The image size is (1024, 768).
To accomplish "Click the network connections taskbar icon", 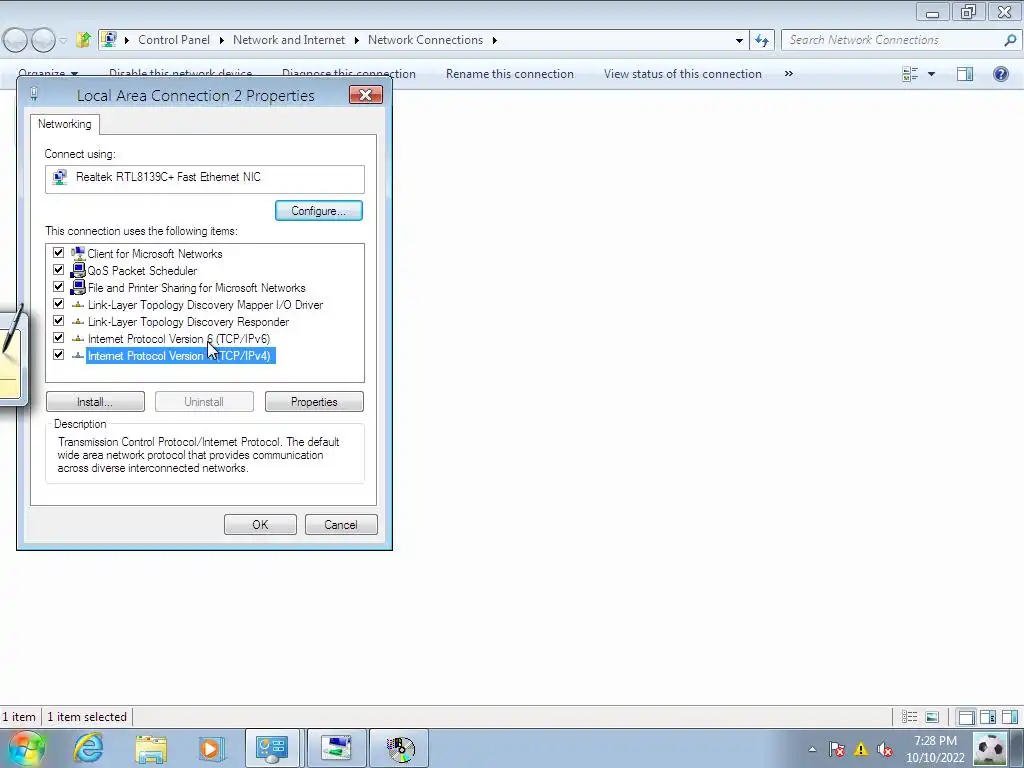I will [336, 748].
